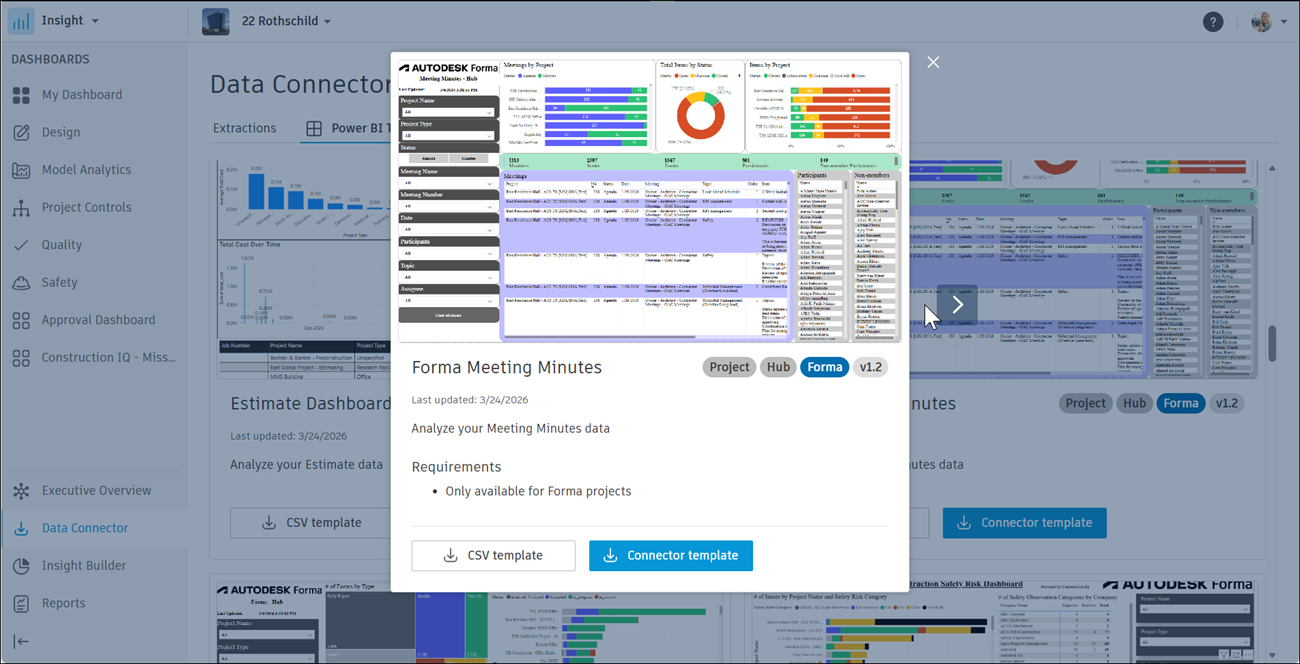Click the Model Analytics chart icon
This screenshot has height=664, width=1300.
click(21, 170)
